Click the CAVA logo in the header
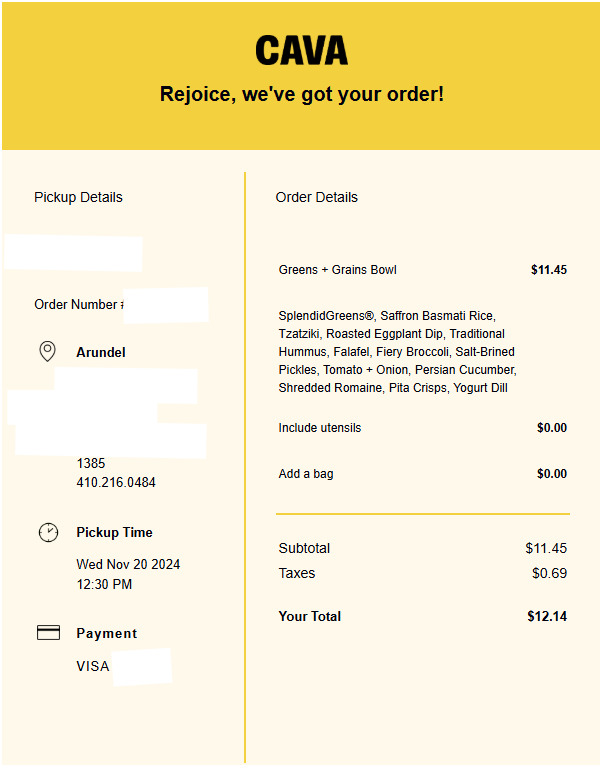The height and width of the screenshot is (771, 600). pos(301,50)
